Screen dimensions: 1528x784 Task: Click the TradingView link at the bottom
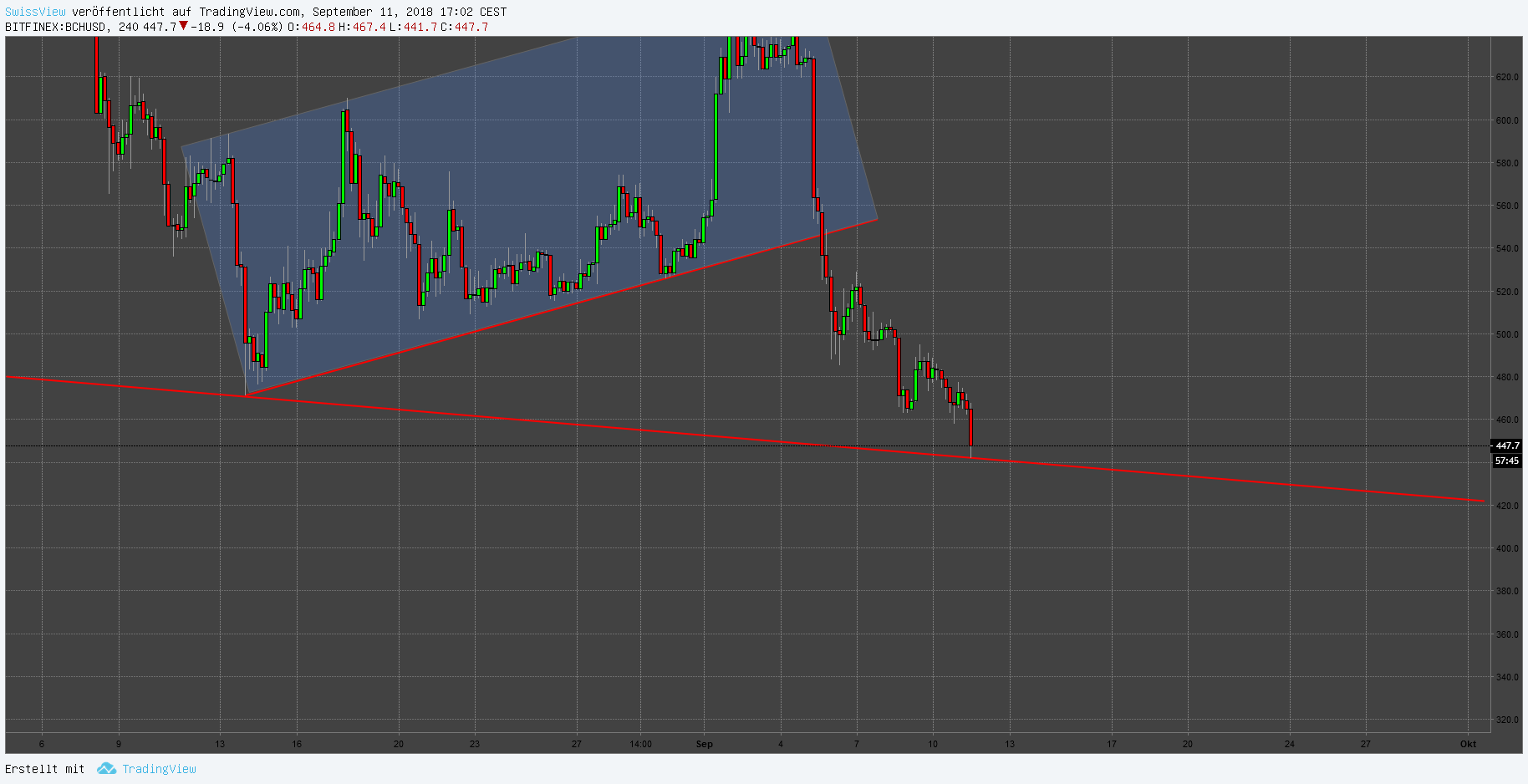coord(159,769)
